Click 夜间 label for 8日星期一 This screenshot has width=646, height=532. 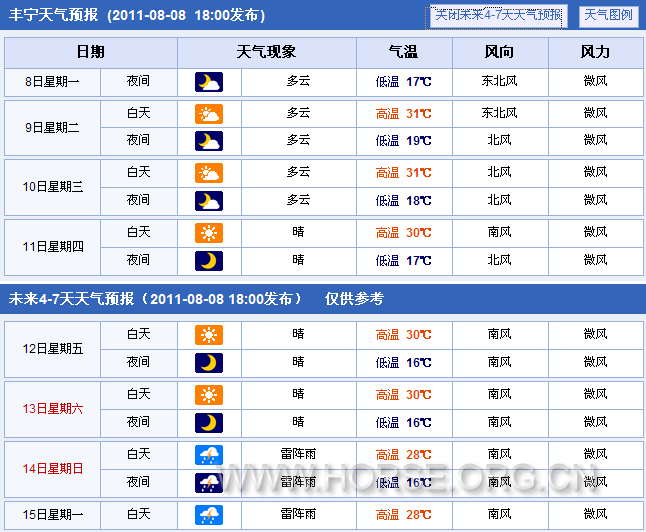(138, 81)
